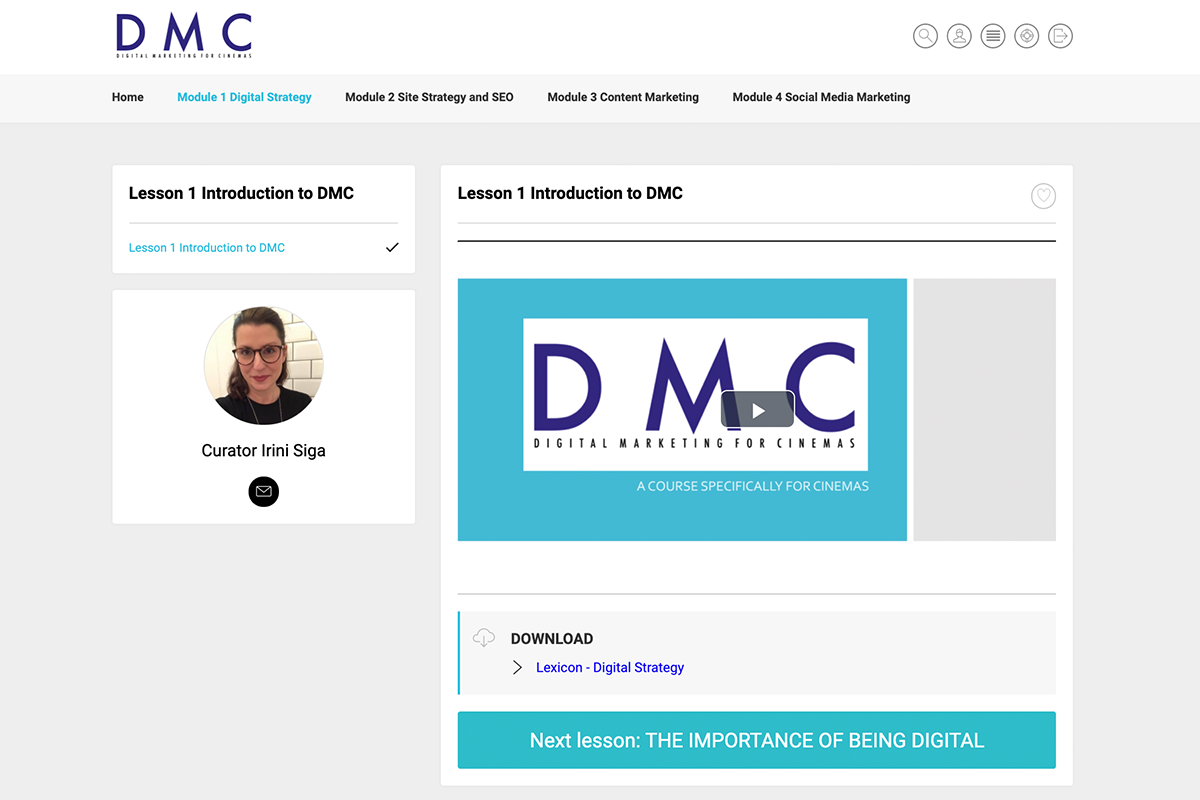Click the user profile icon top right
This screenshot has width=1200, height=800.
point(959,35)
